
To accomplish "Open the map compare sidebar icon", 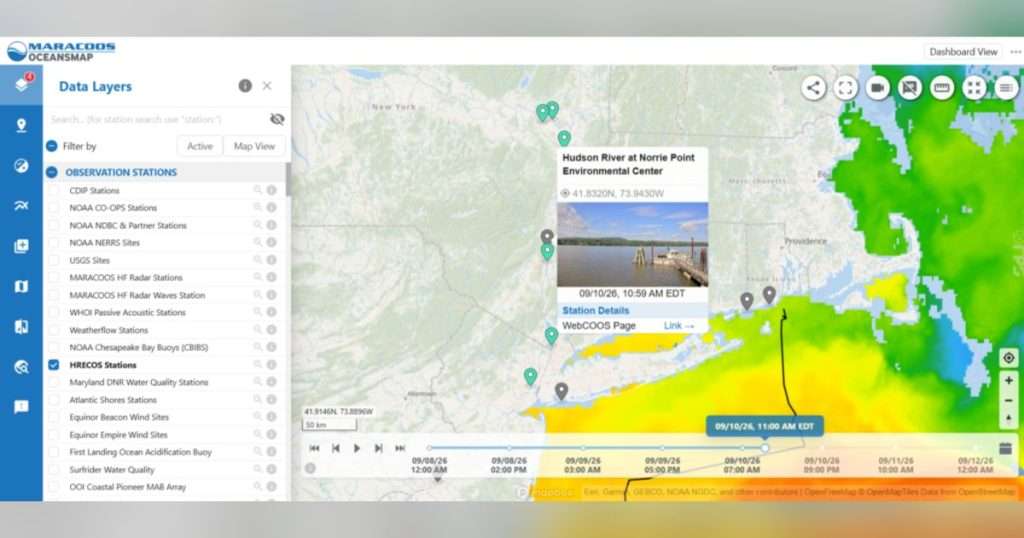I will (x=21, y=326).
